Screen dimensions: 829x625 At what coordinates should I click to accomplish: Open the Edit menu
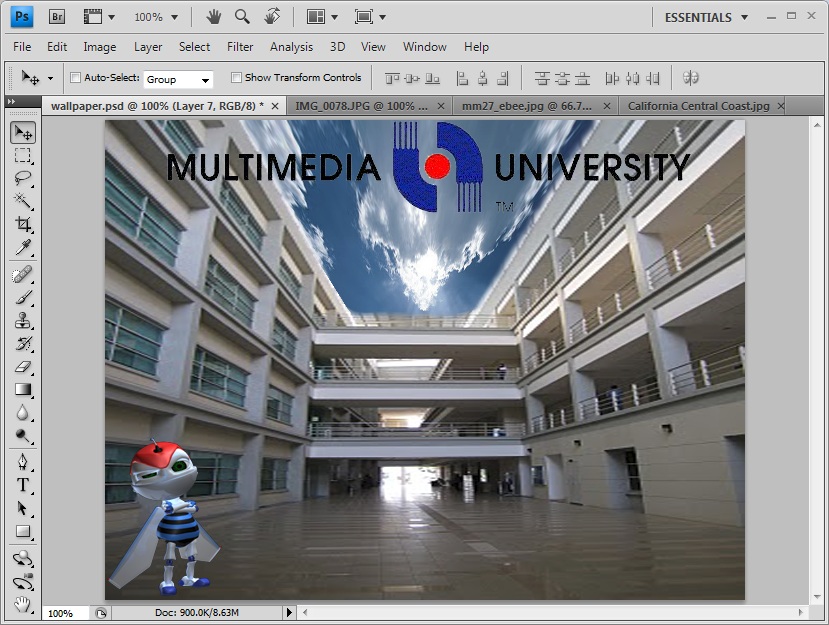coord(57,47)
